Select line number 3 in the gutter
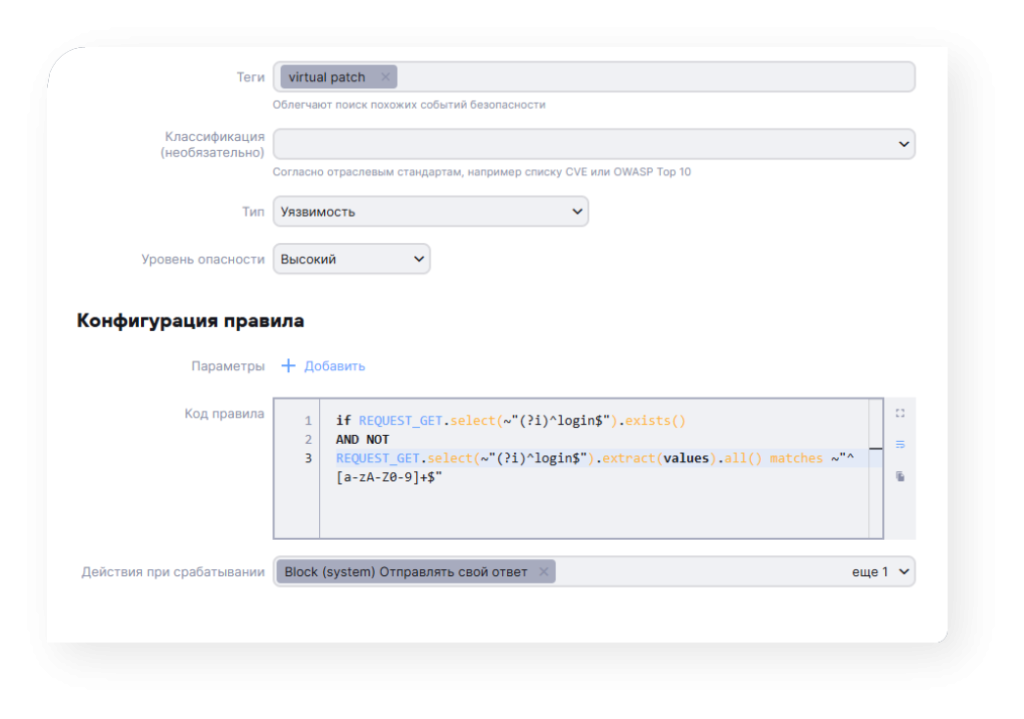 point(308,458)
